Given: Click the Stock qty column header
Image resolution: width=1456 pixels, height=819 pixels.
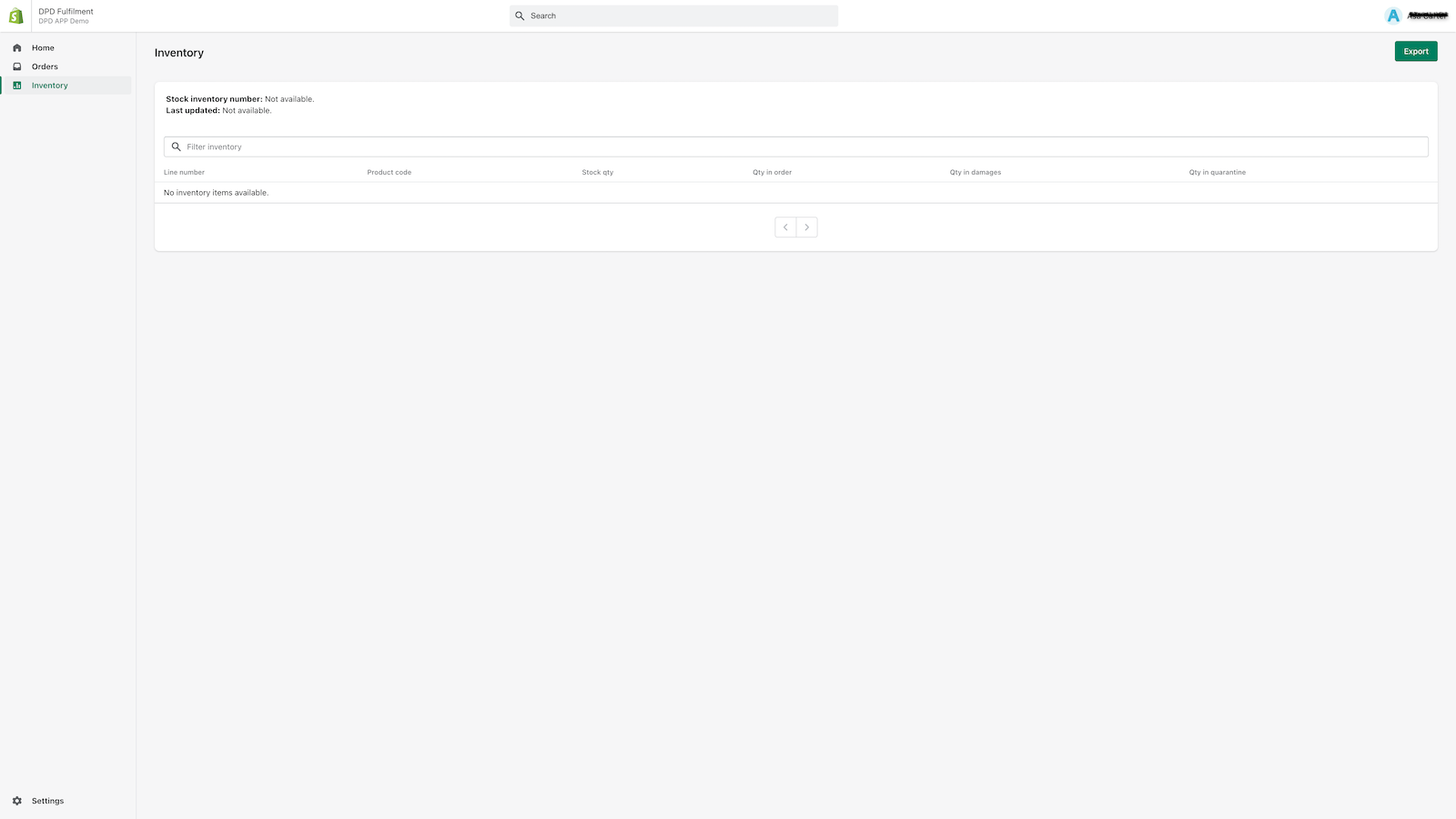Looking at the screenshot, I should pyautogui.click(x=598, y=172).
